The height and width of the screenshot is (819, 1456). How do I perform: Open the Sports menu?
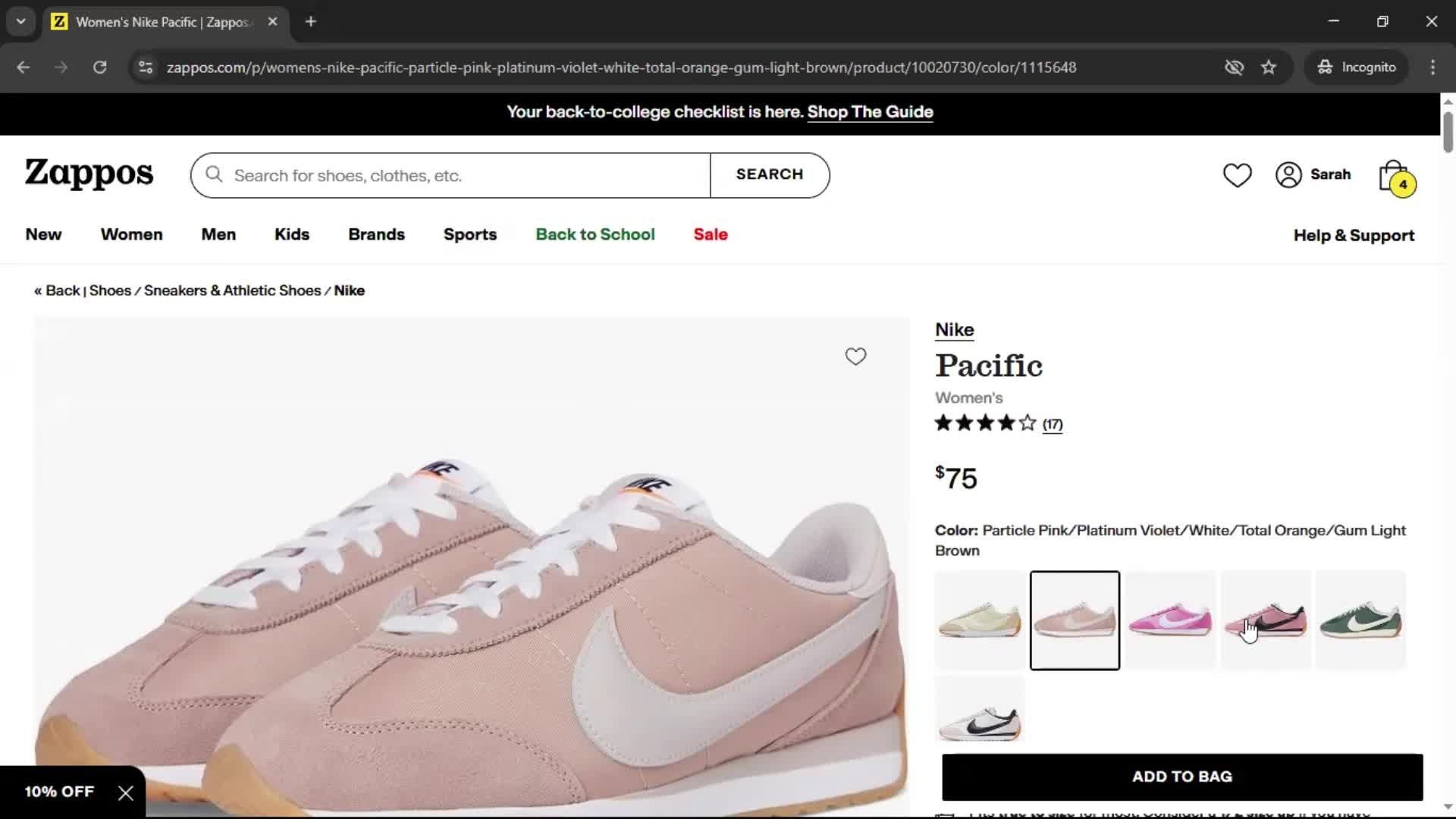click(x=470, y=235)
